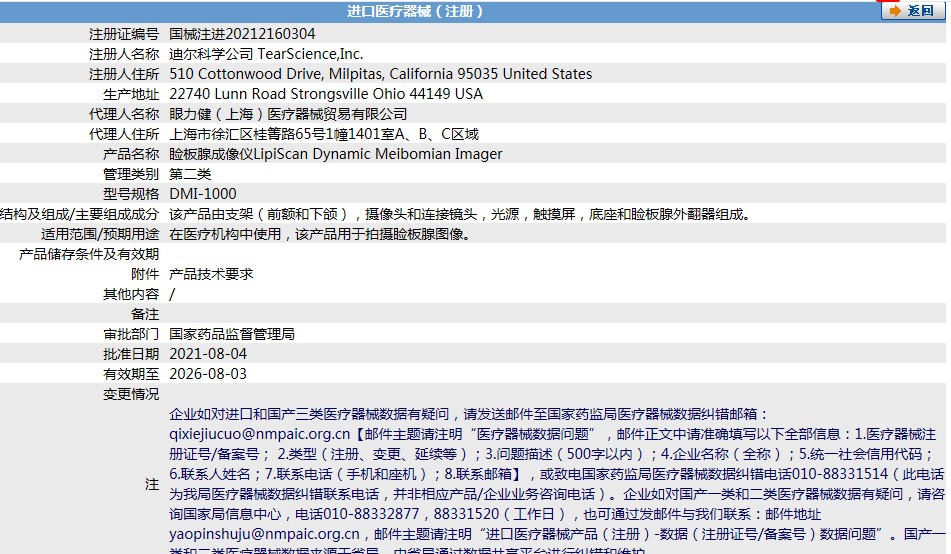The height and width of the screenshot is (554, 951).
Task: Click the 产品名称 label
Action: 131,154
